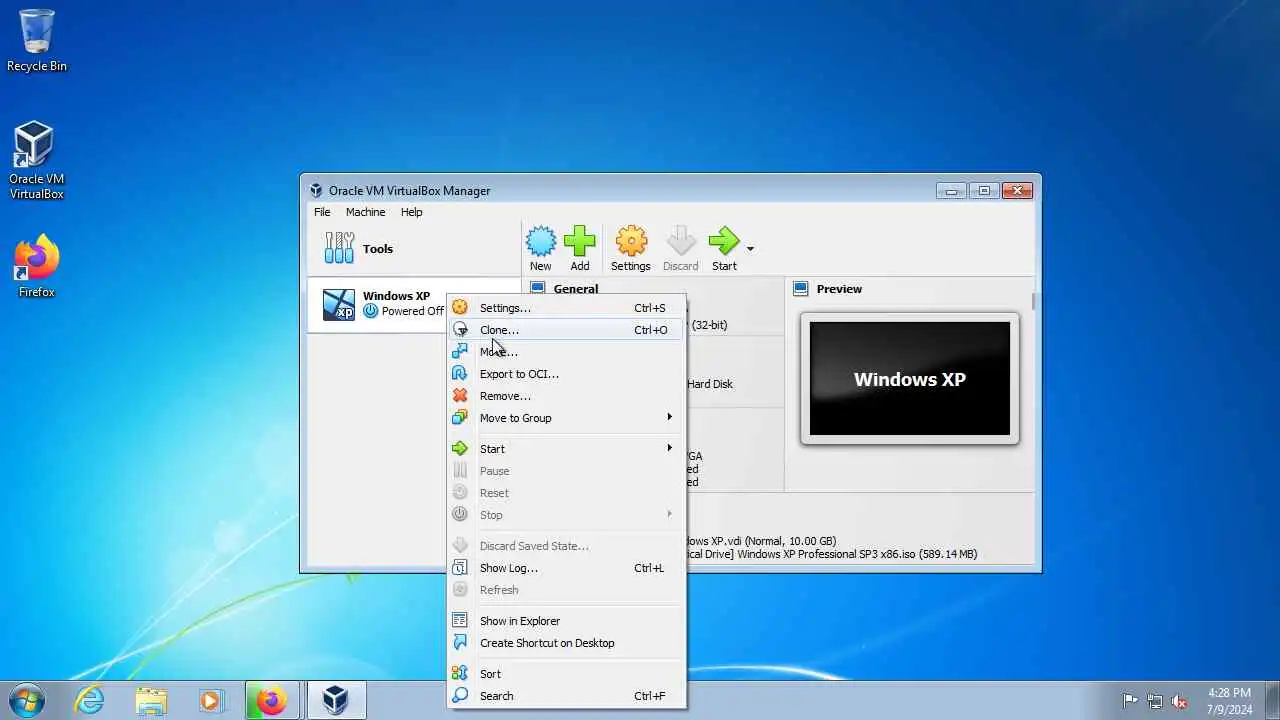Image resolution: width=1280 pixels, height=720 pixels.
Task: Select the Oracle VM VirtualBox desktop shortcut
Action: (37, 161)
